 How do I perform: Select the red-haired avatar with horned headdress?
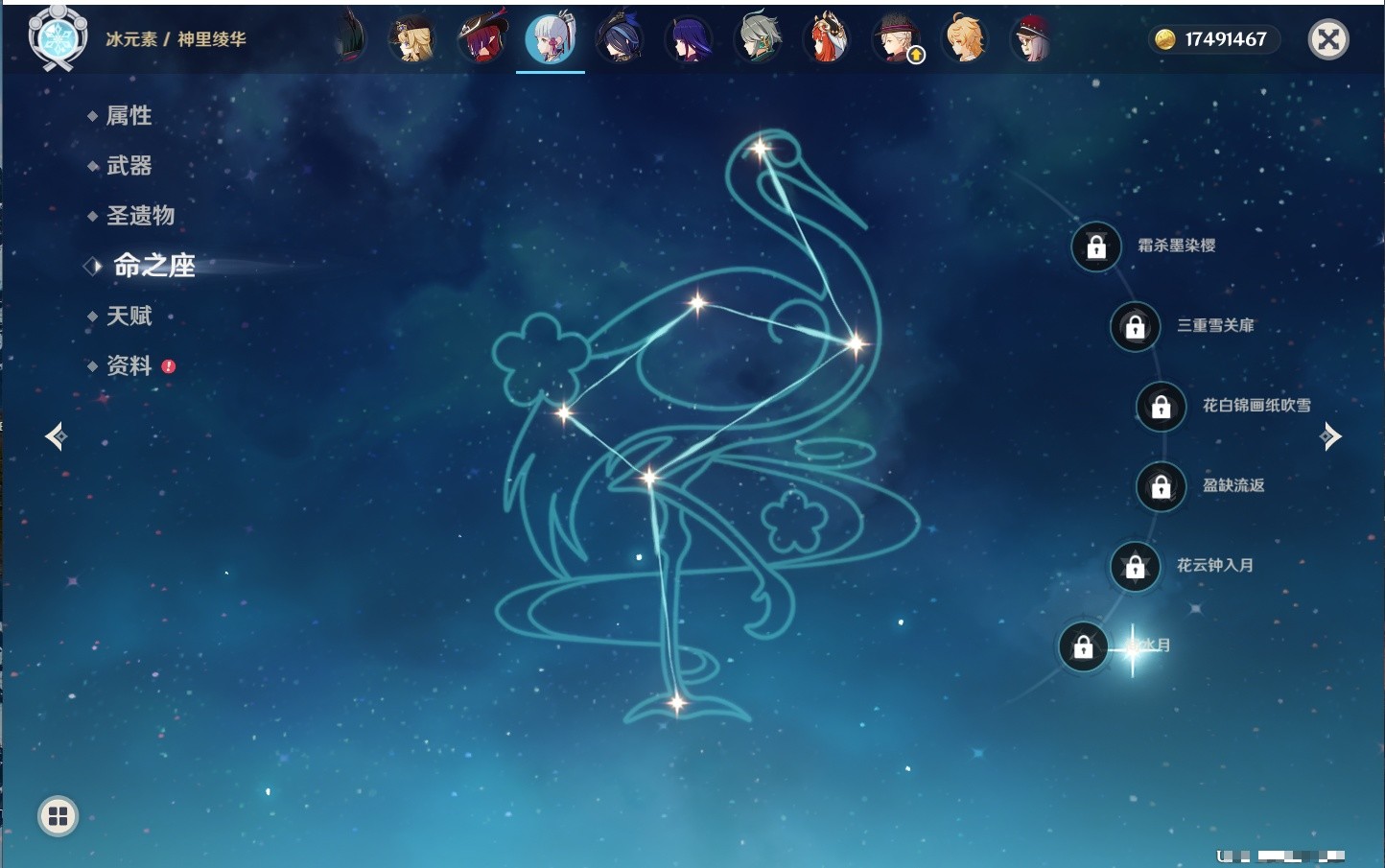click(x=827, y=39)
